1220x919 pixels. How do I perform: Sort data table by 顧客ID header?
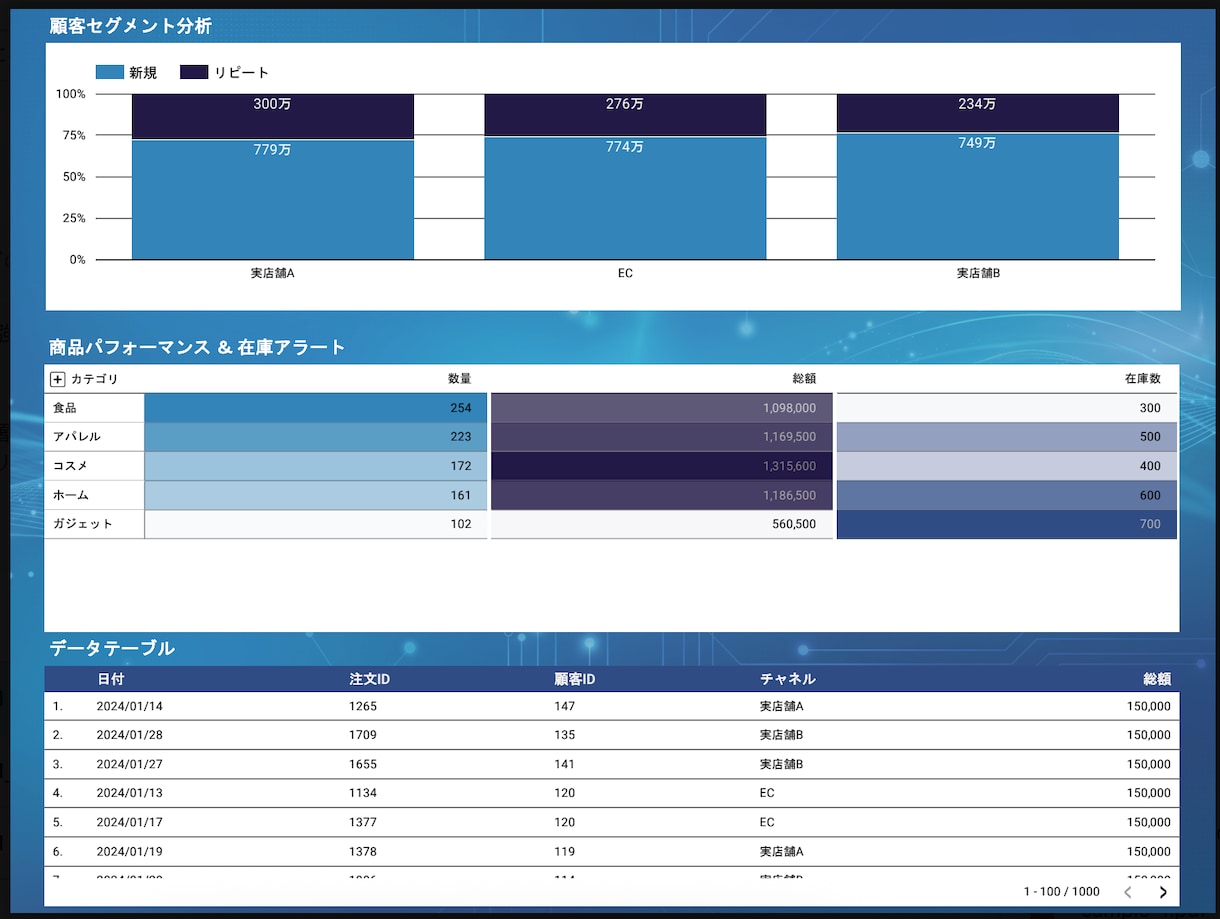(575, 679)
